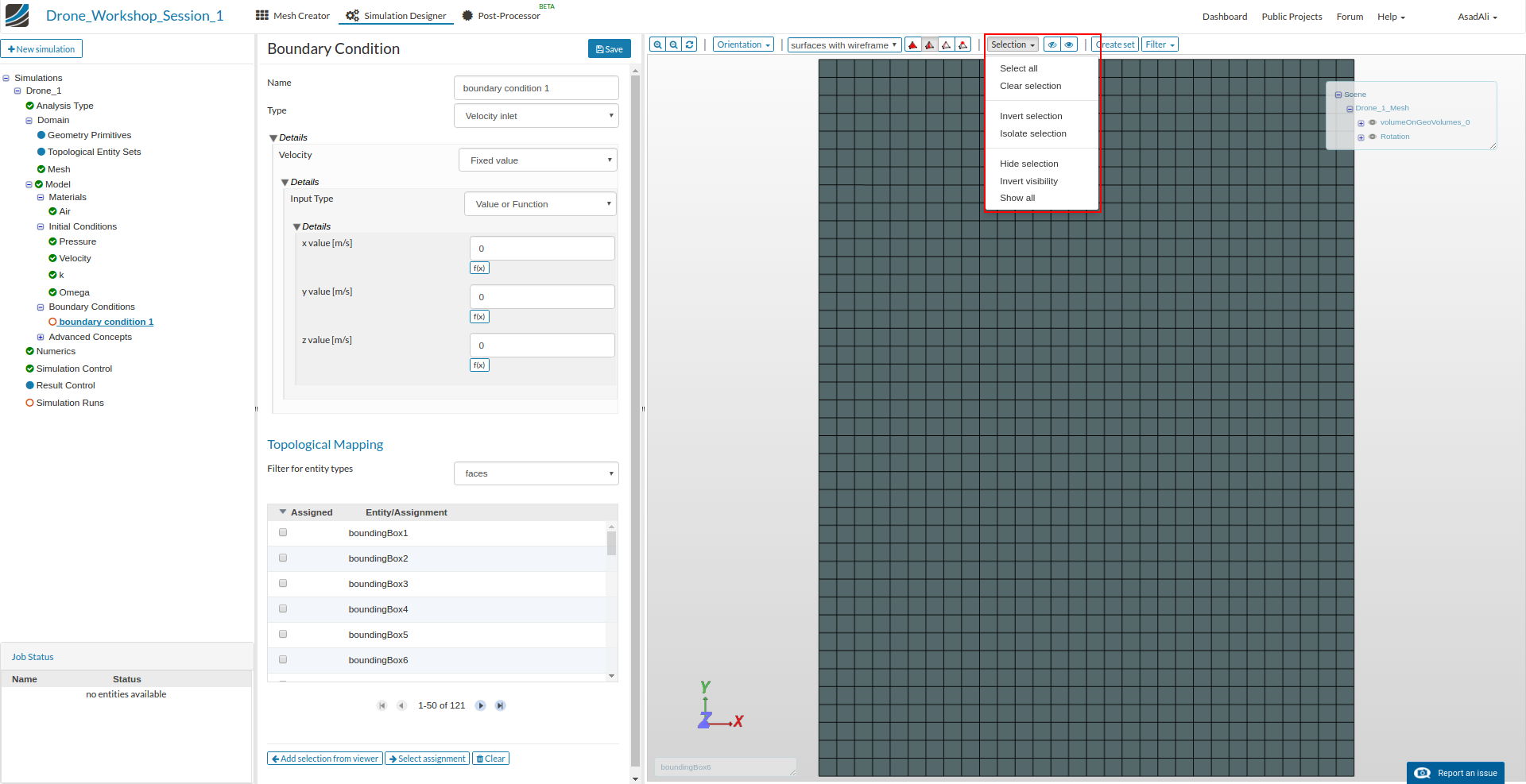Click the Simulation Designer gears icon
The height and width of the screenshot is (784, 1526).
(x=352, y=16)
